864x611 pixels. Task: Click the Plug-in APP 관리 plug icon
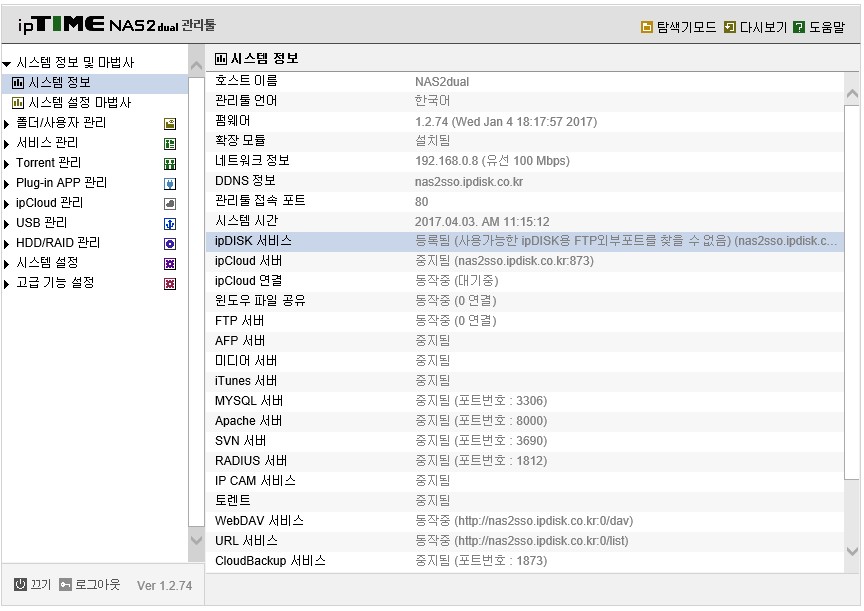[x=170, y=184]
